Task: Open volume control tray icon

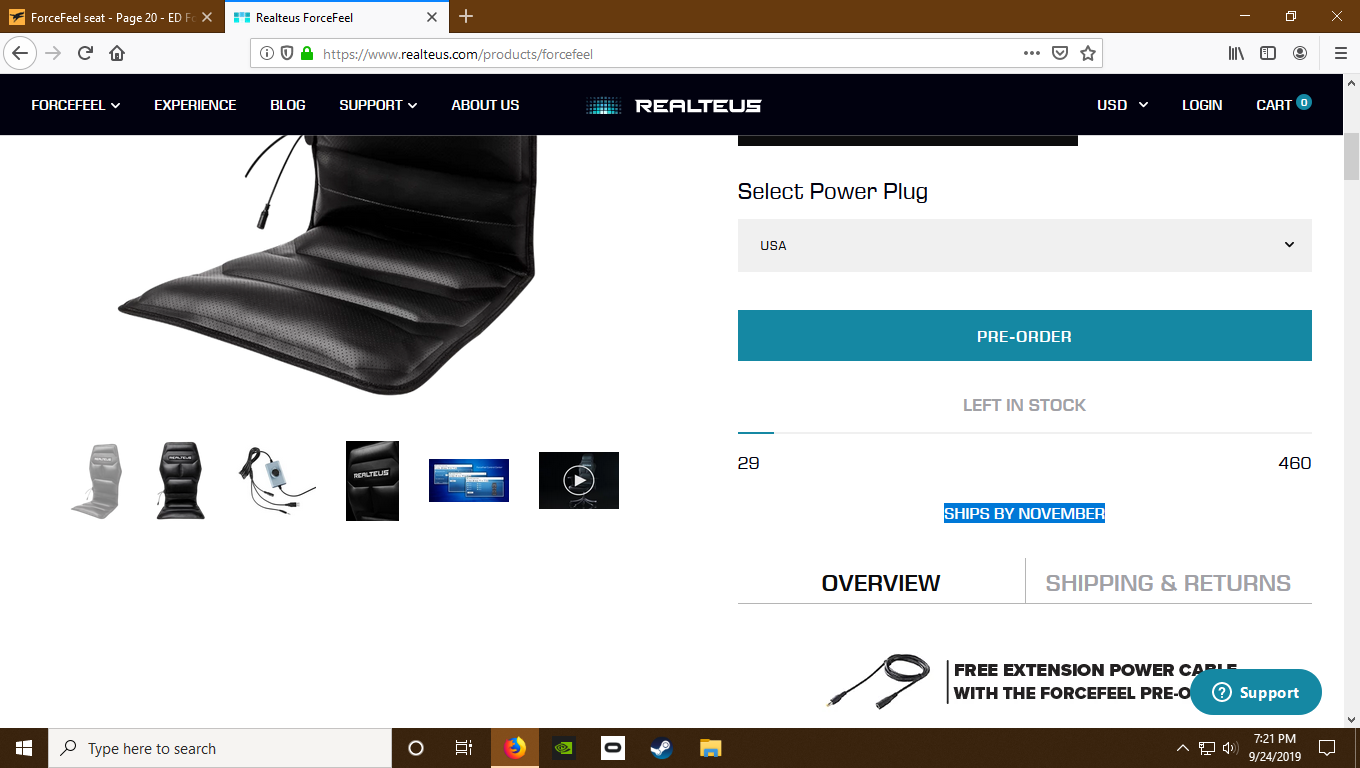Action: [1230, 748]
